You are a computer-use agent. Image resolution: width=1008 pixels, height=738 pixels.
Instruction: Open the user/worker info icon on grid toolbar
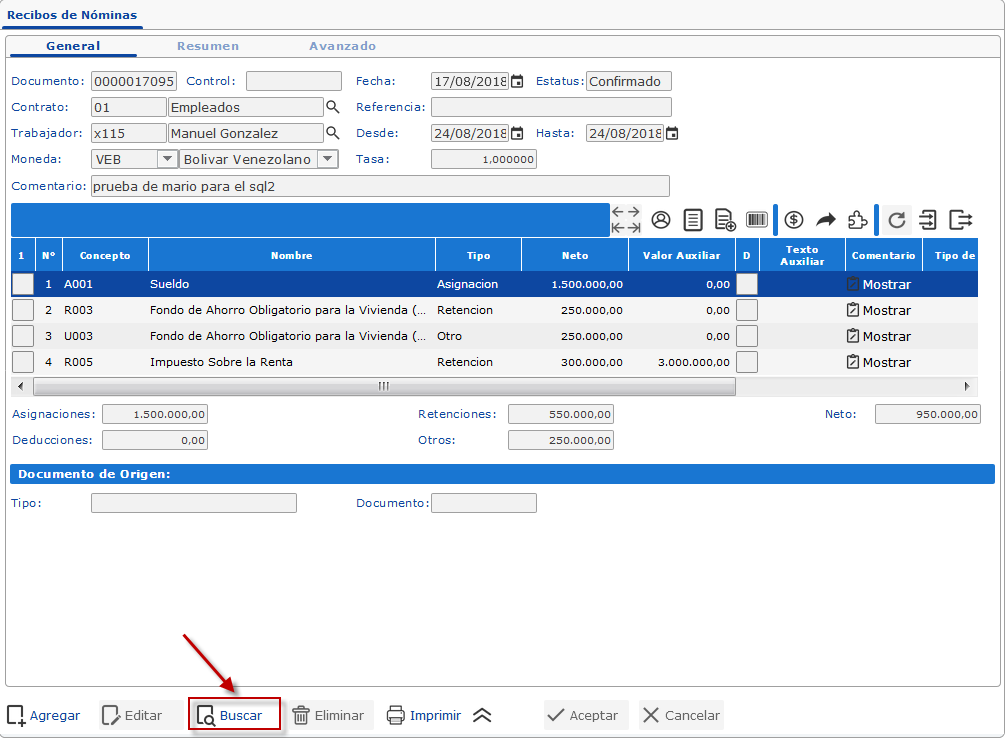tap(660, 219)
